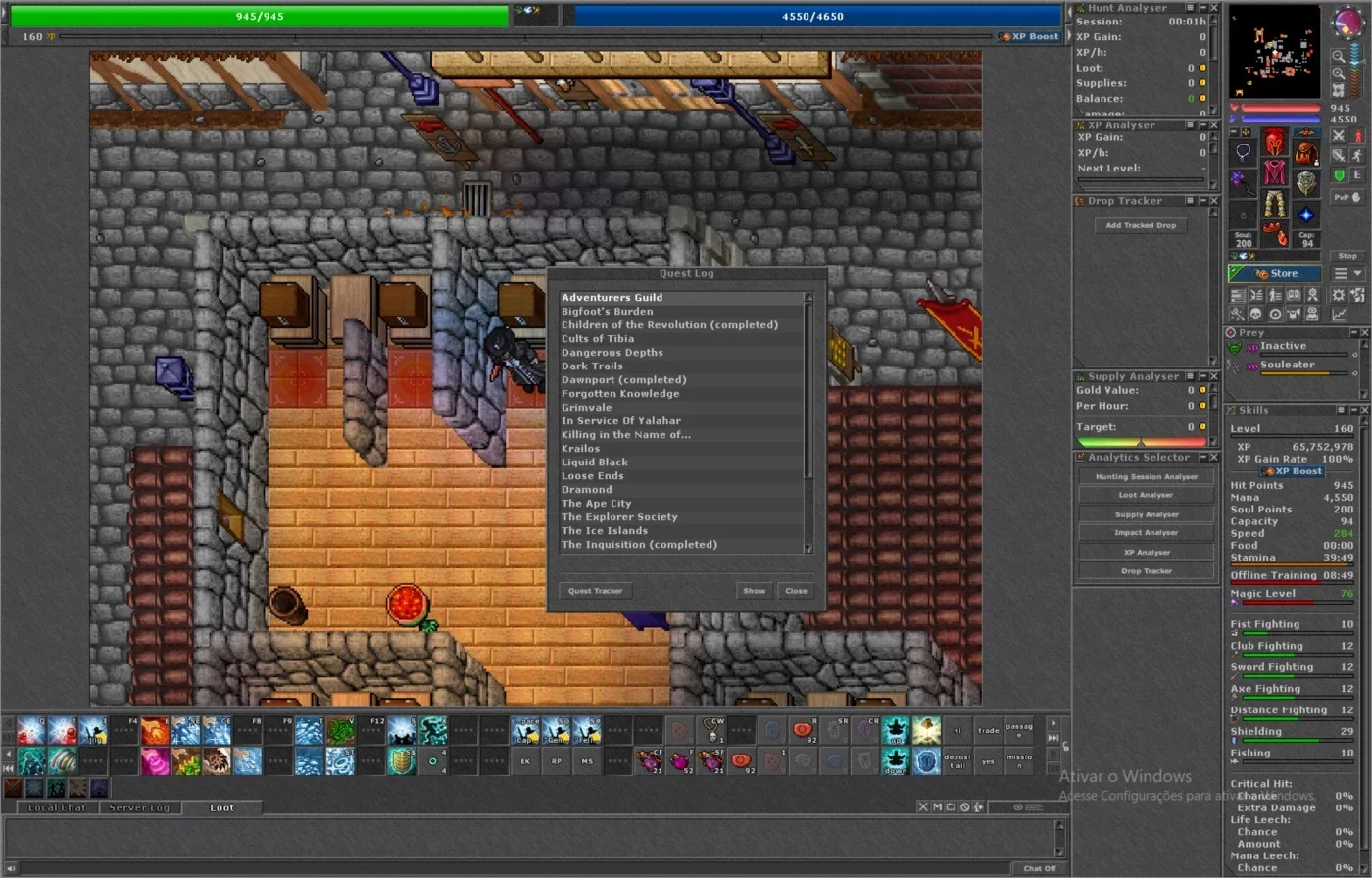Viewport: 1372px width, 878px height.
Task: Click the Show button in Quest Log
Action: (x=754, y=591)
